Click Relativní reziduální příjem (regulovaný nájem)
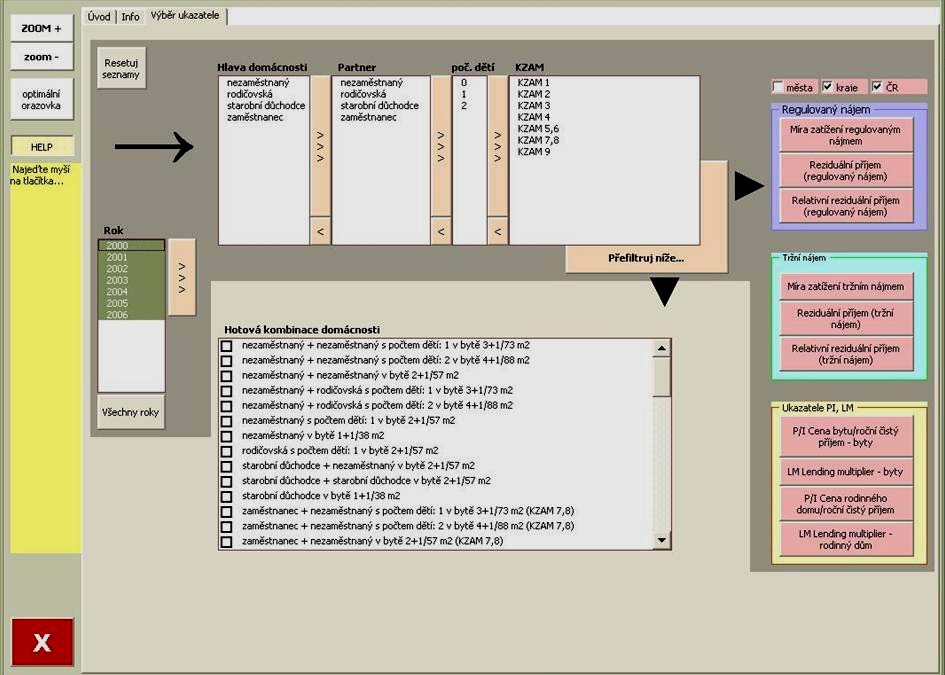The image size is (945, 675). tap(846, 206)
